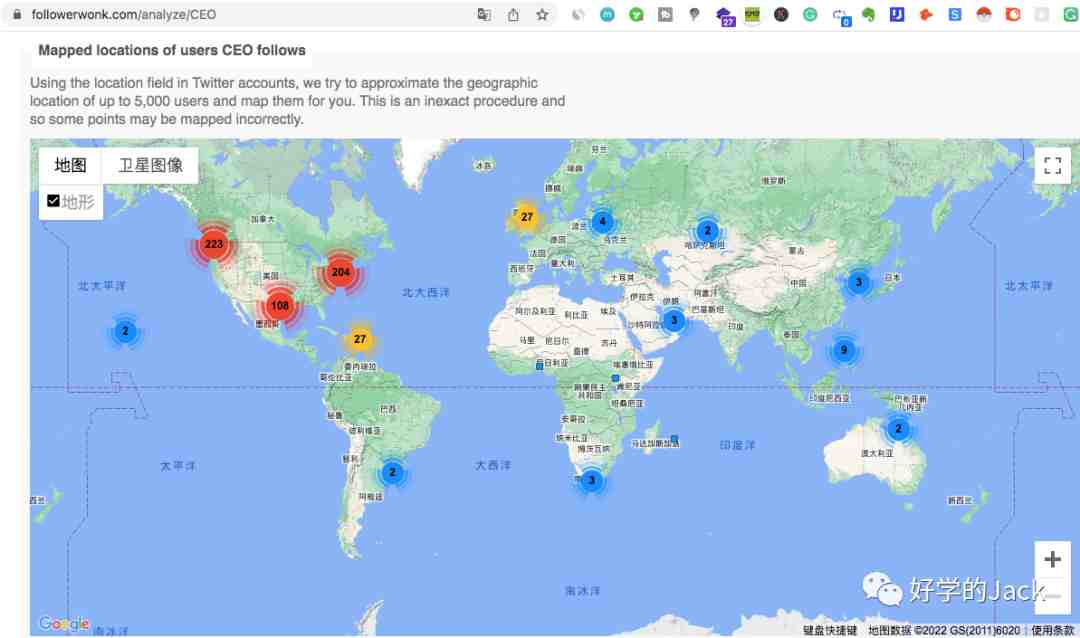Open the translate page icon

pyautogui.click(x=484, y=14)
